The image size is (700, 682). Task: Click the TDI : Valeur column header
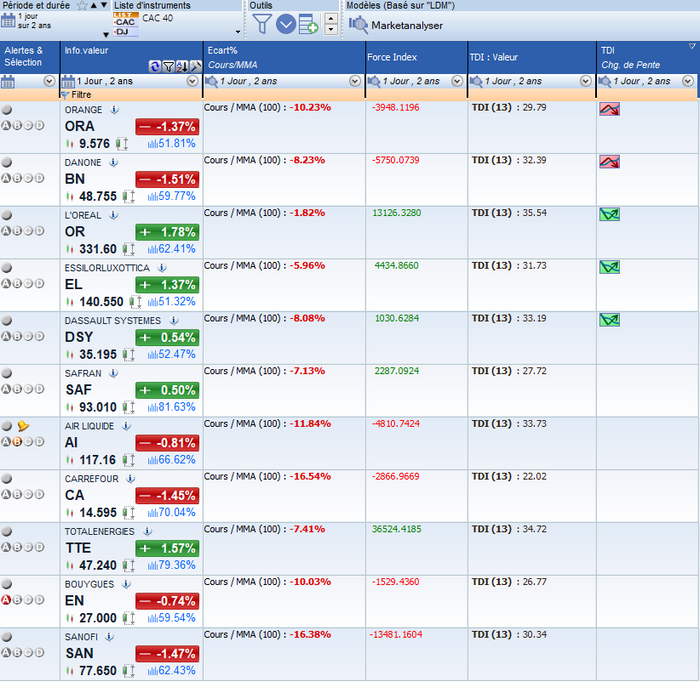[x=532, y=58]
